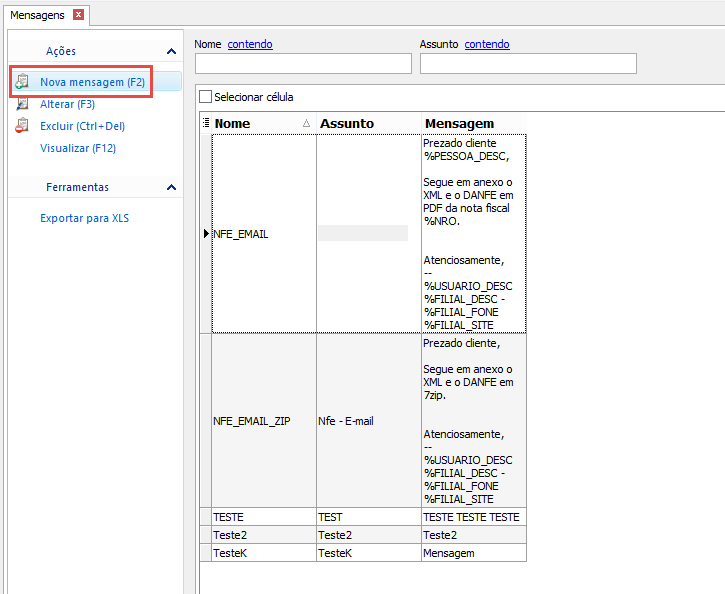The width and height of the screenshot is (725, 594).
Task: Focus the Assunto filter text field
Action: (x=528, y=63)
